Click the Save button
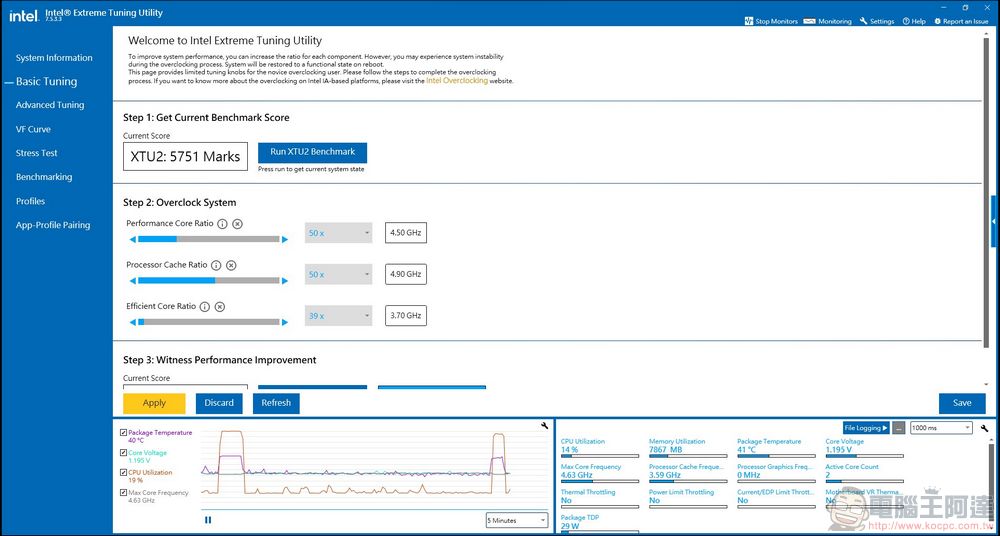 point(962,403)
